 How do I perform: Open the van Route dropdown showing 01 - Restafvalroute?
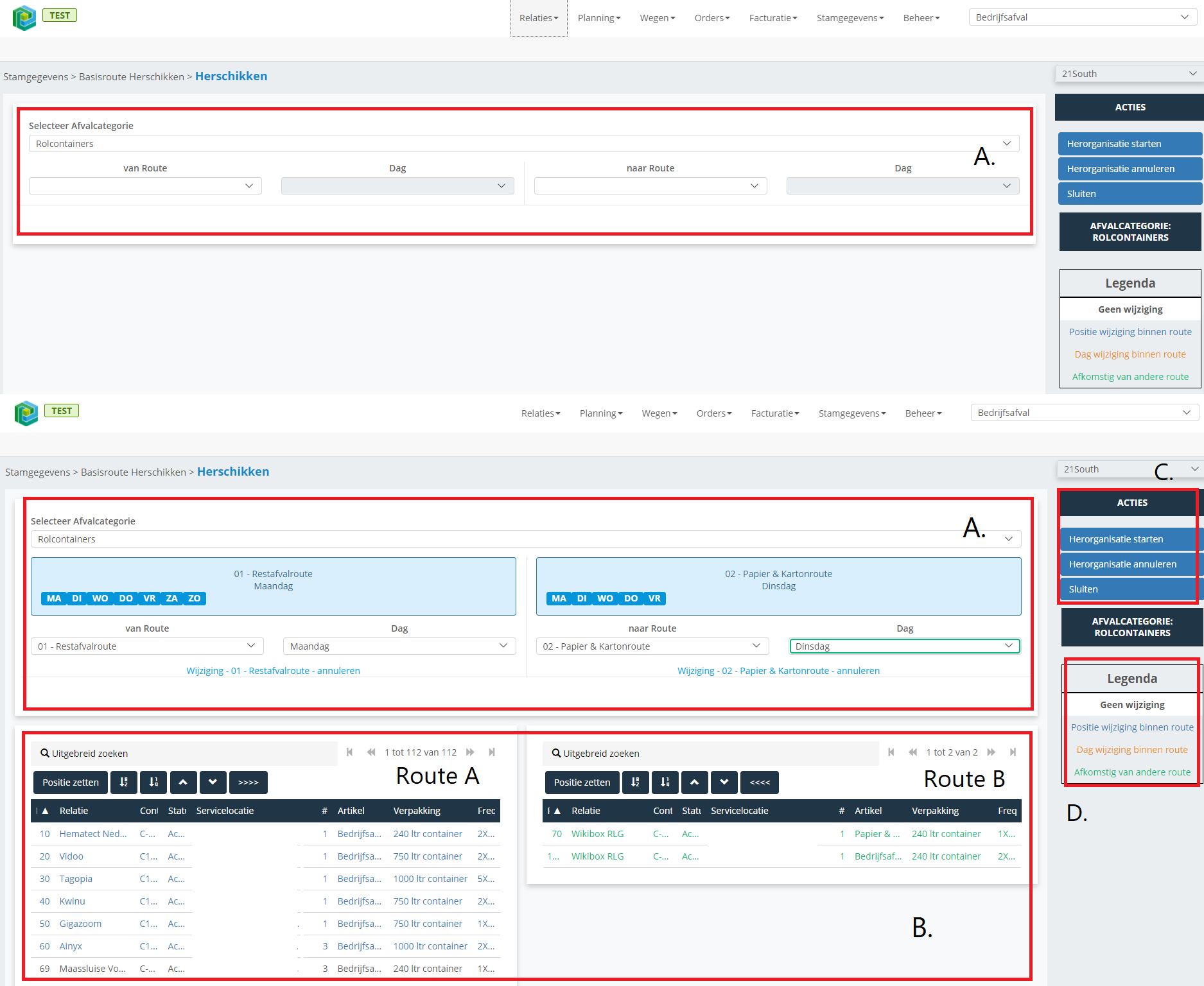pos(147,646)
